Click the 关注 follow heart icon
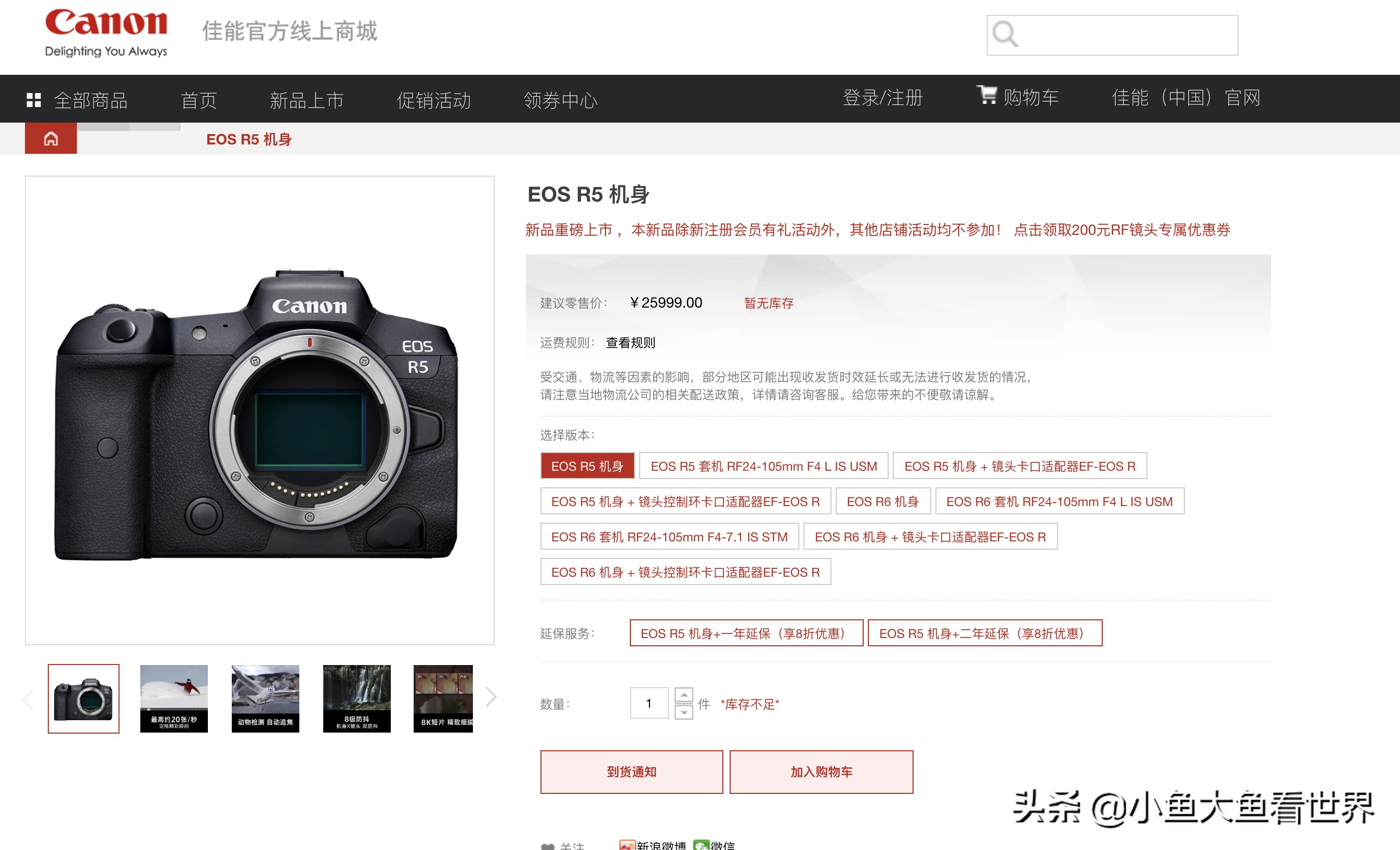Image resolution: width=1400 pixels, height=850 pixels. pyautogui.click(x=547, y=845)
